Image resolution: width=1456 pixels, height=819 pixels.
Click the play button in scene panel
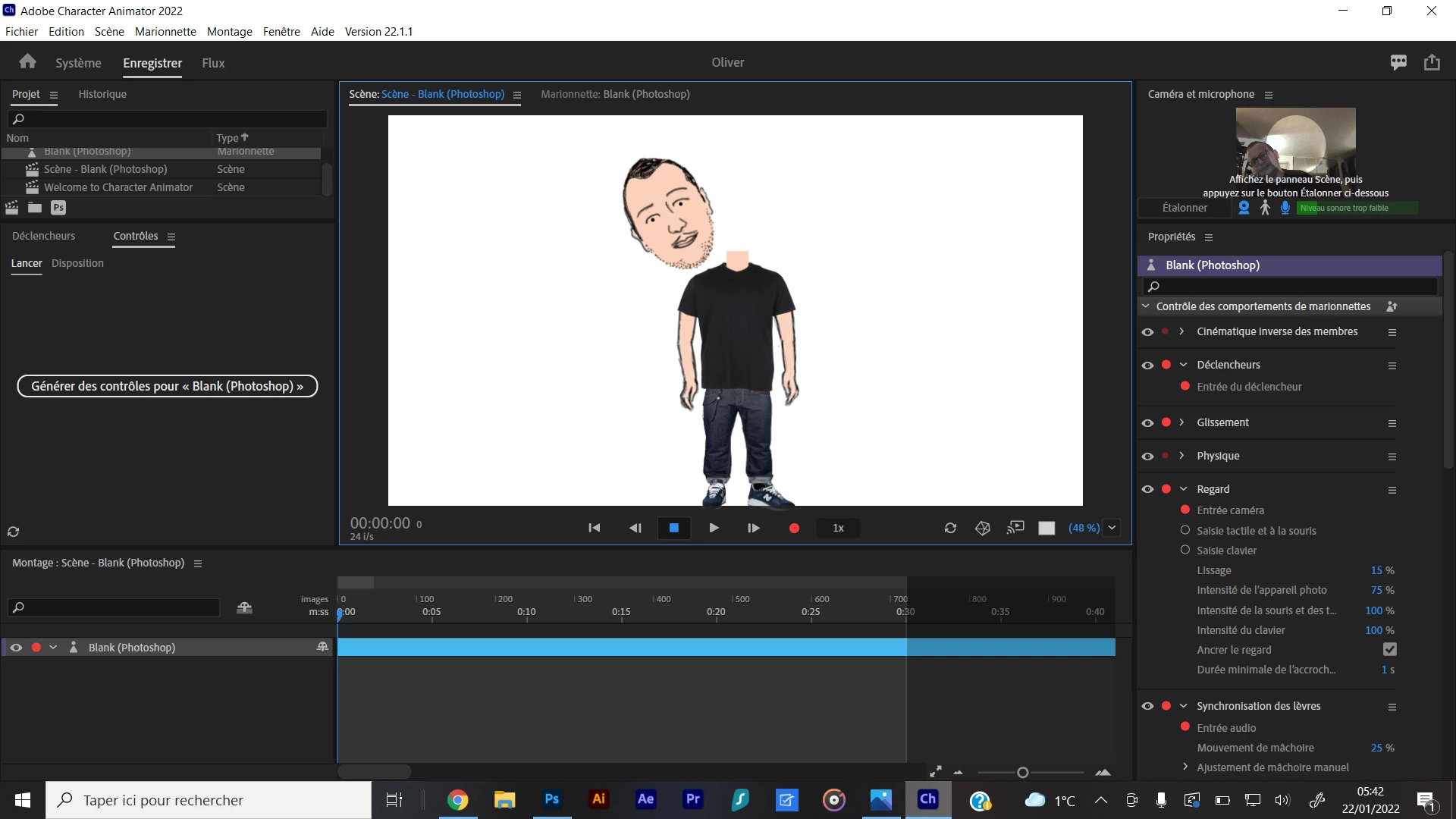pyautogui.click(x=714, y=528)
